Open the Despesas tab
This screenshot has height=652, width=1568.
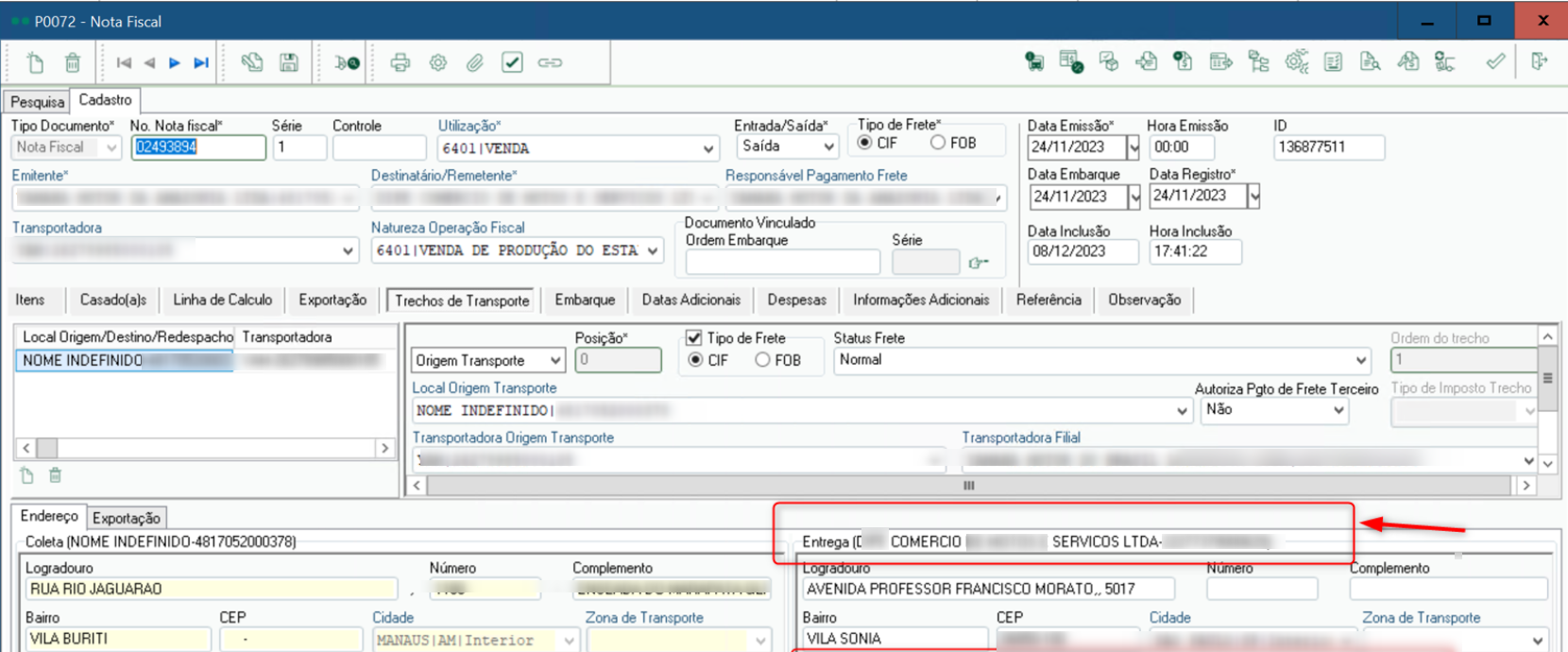796,300
